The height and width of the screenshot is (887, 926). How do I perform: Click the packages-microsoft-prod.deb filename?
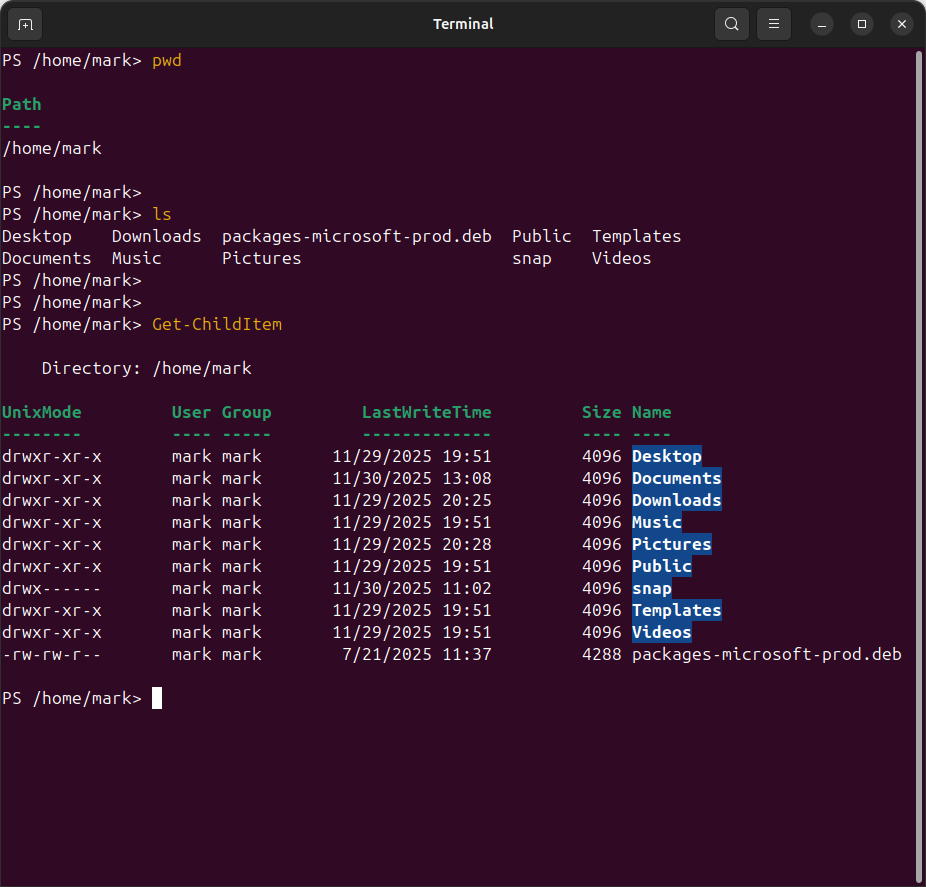coord(766,654)
